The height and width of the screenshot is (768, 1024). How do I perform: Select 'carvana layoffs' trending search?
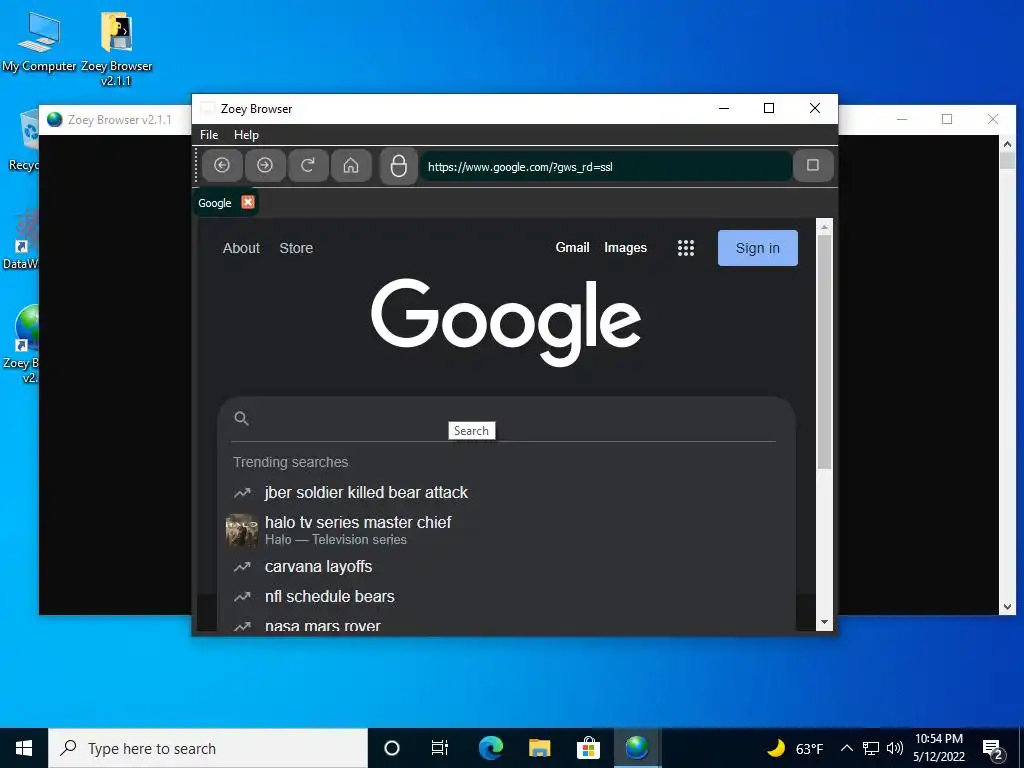(318, 566)
